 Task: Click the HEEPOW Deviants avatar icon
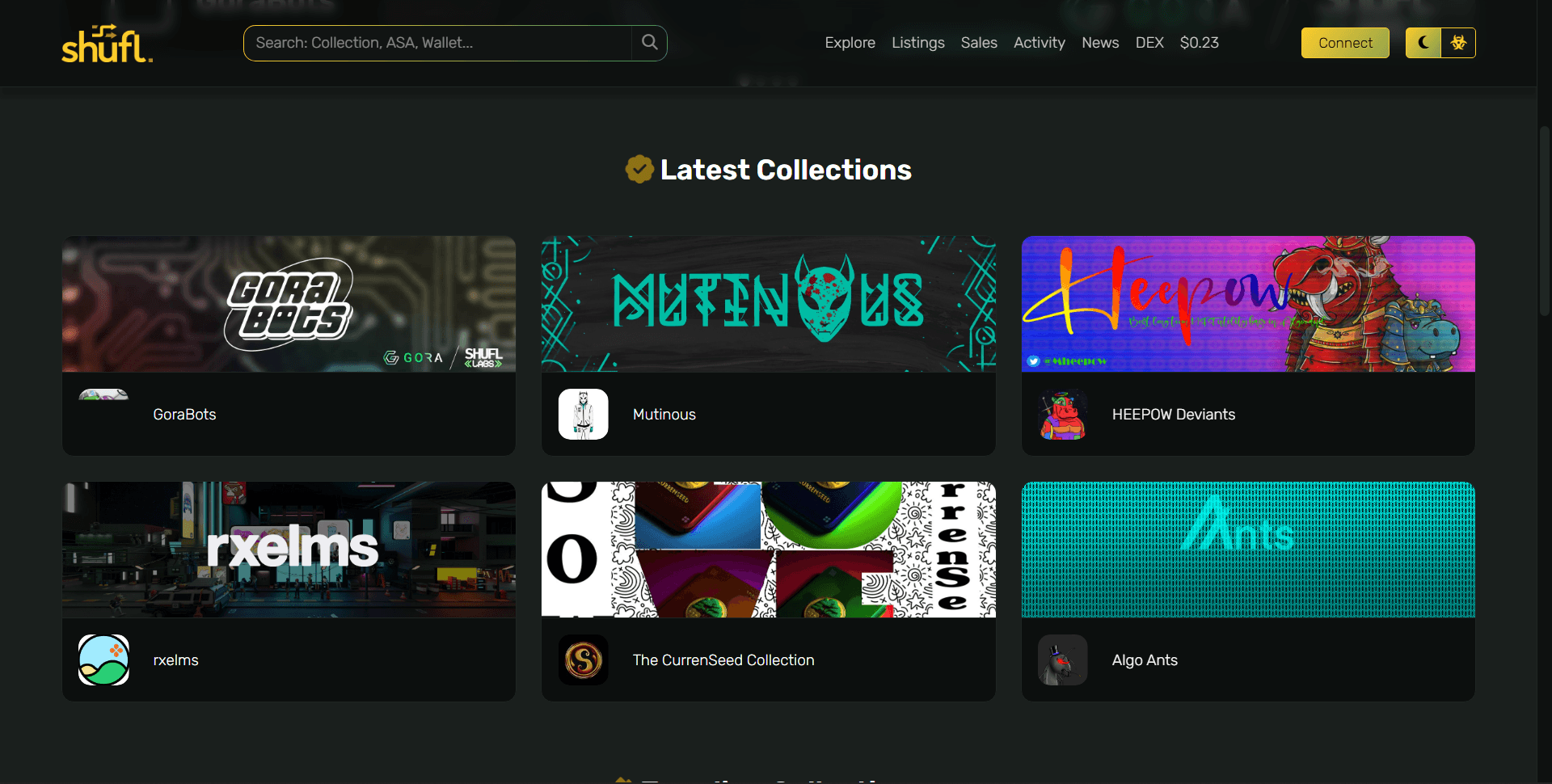(x=1062, y=415)
